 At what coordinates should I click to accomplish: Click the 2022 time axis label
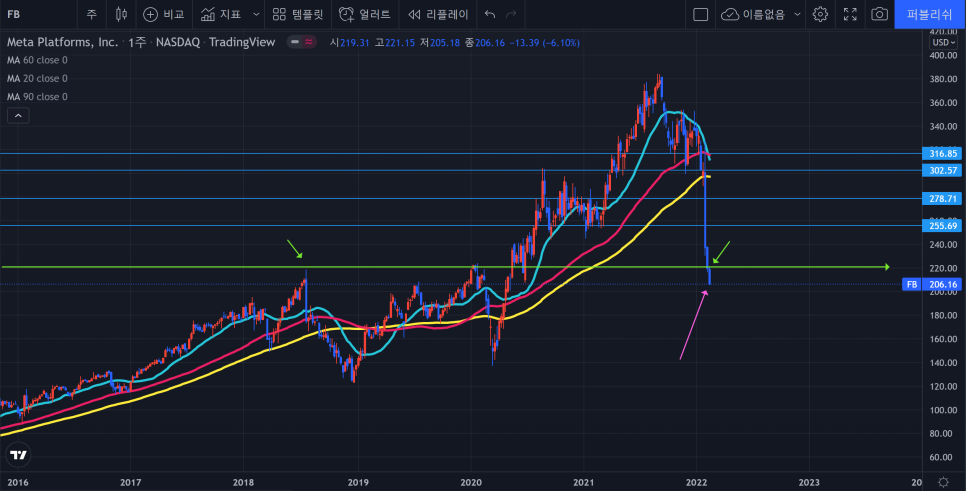coord(696,482)
